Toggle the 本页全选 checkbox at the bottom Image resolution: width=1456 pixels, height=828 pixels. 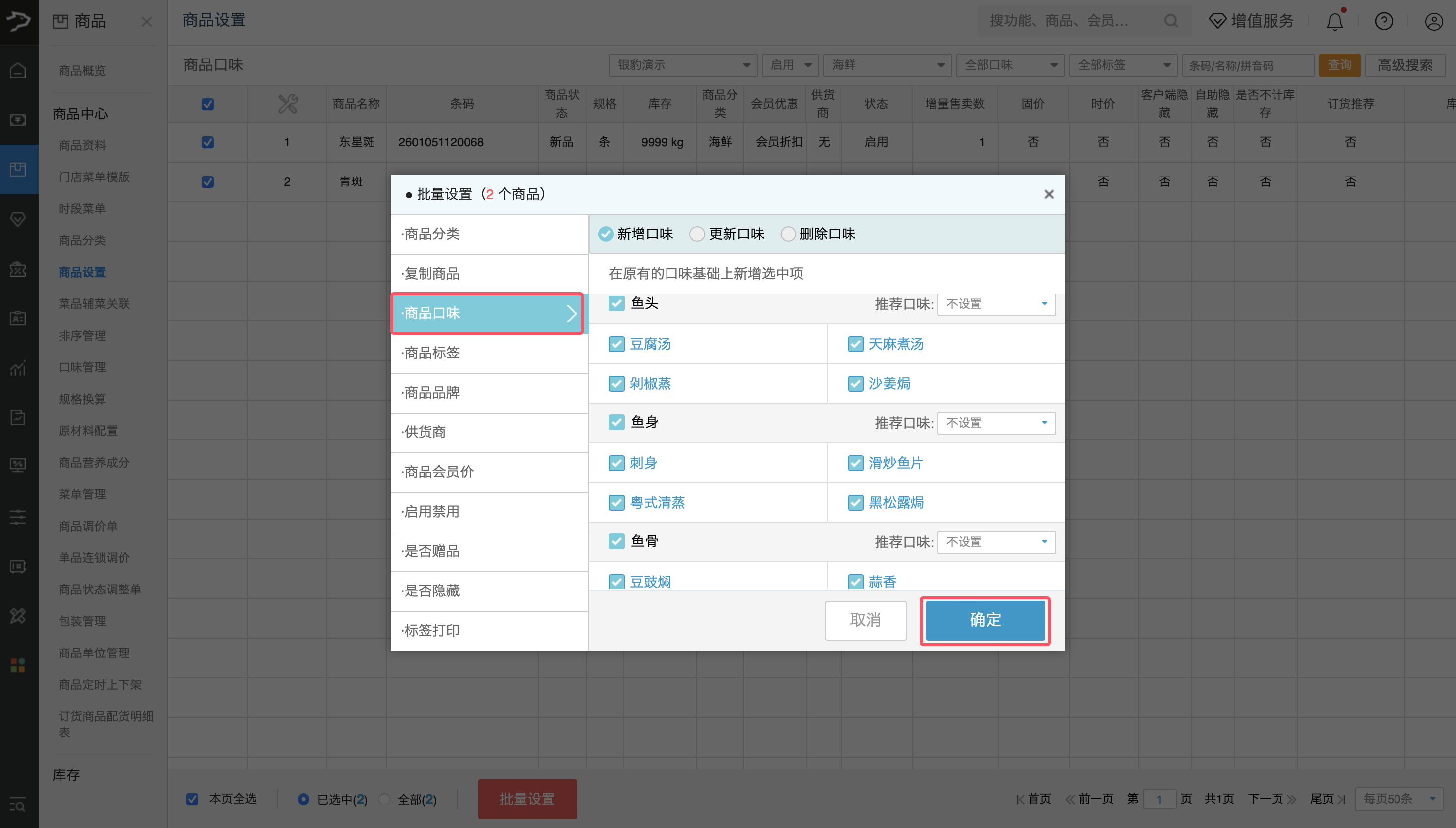(x=193, y=798)
